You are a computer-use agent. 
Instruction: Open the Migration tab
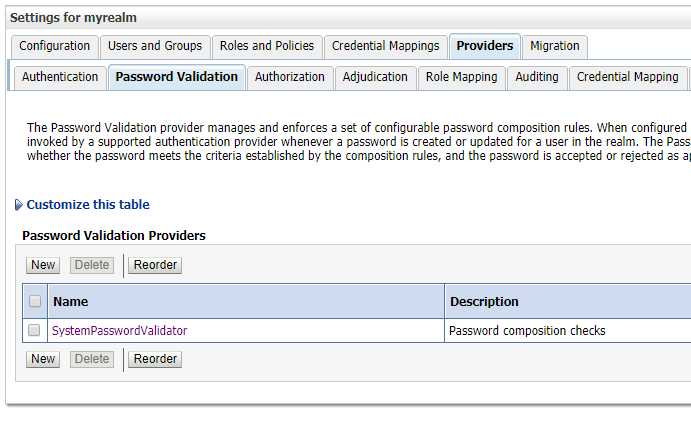[555, 46]
